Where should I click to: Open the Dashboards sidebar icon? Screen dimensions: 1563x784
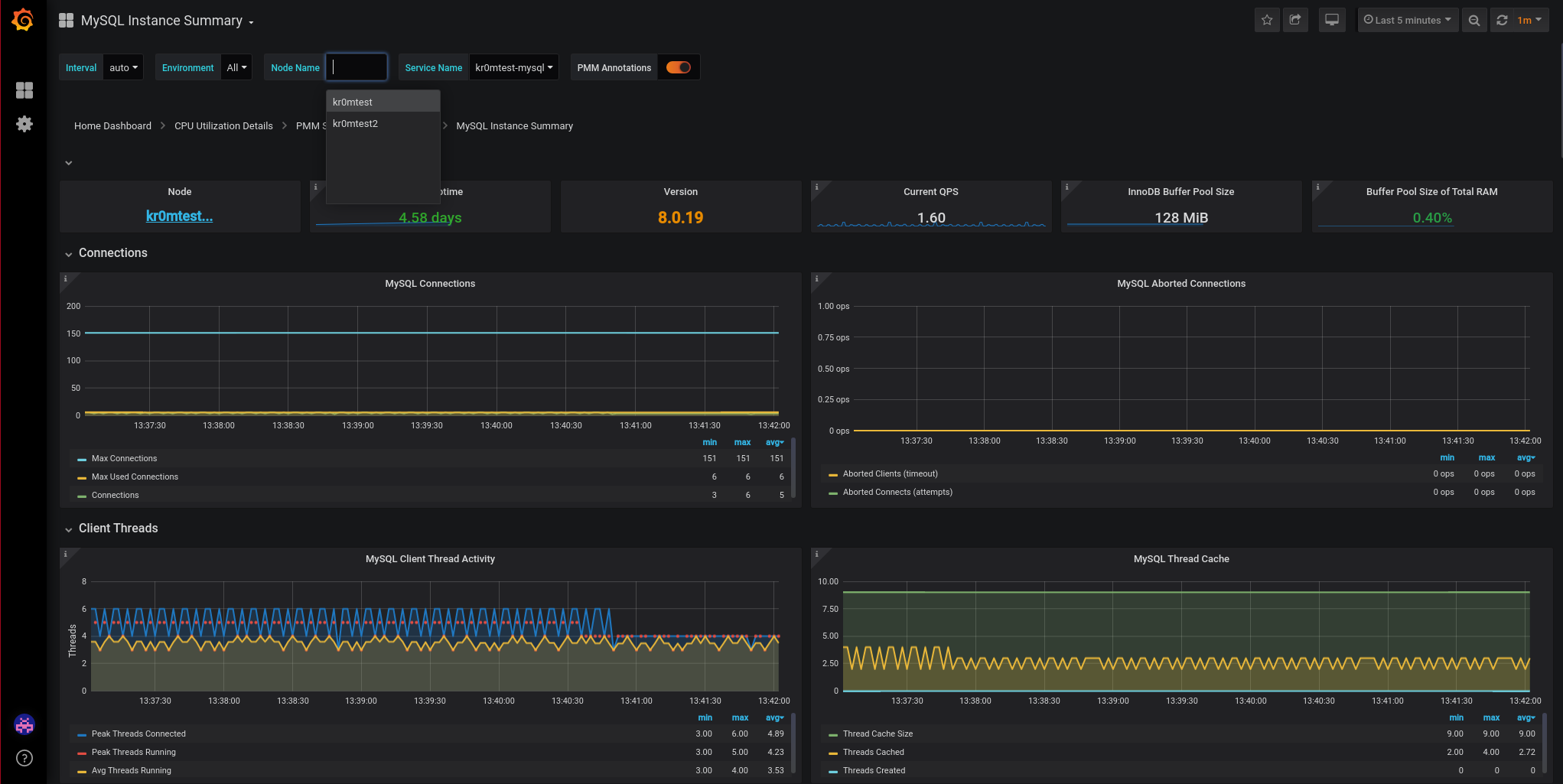point(24,90)
